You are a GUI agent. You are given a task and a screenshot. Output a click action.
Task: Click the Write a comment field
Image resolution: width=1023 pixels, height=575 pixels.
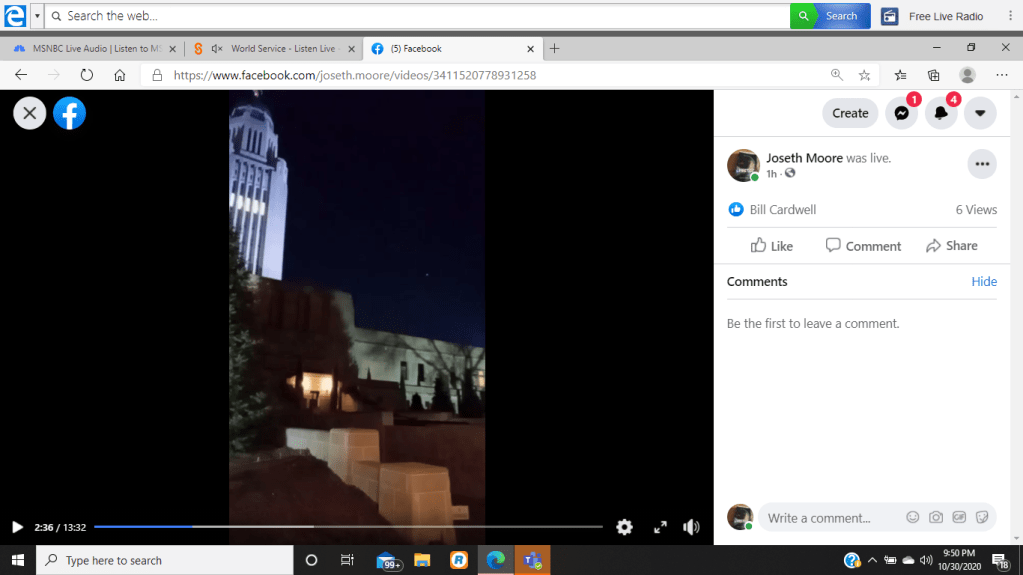[830, 518]
